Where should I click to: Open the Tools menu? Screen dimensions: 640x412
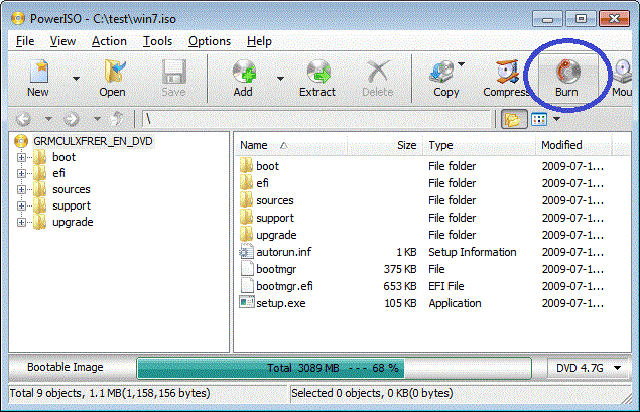pos(157,41)
